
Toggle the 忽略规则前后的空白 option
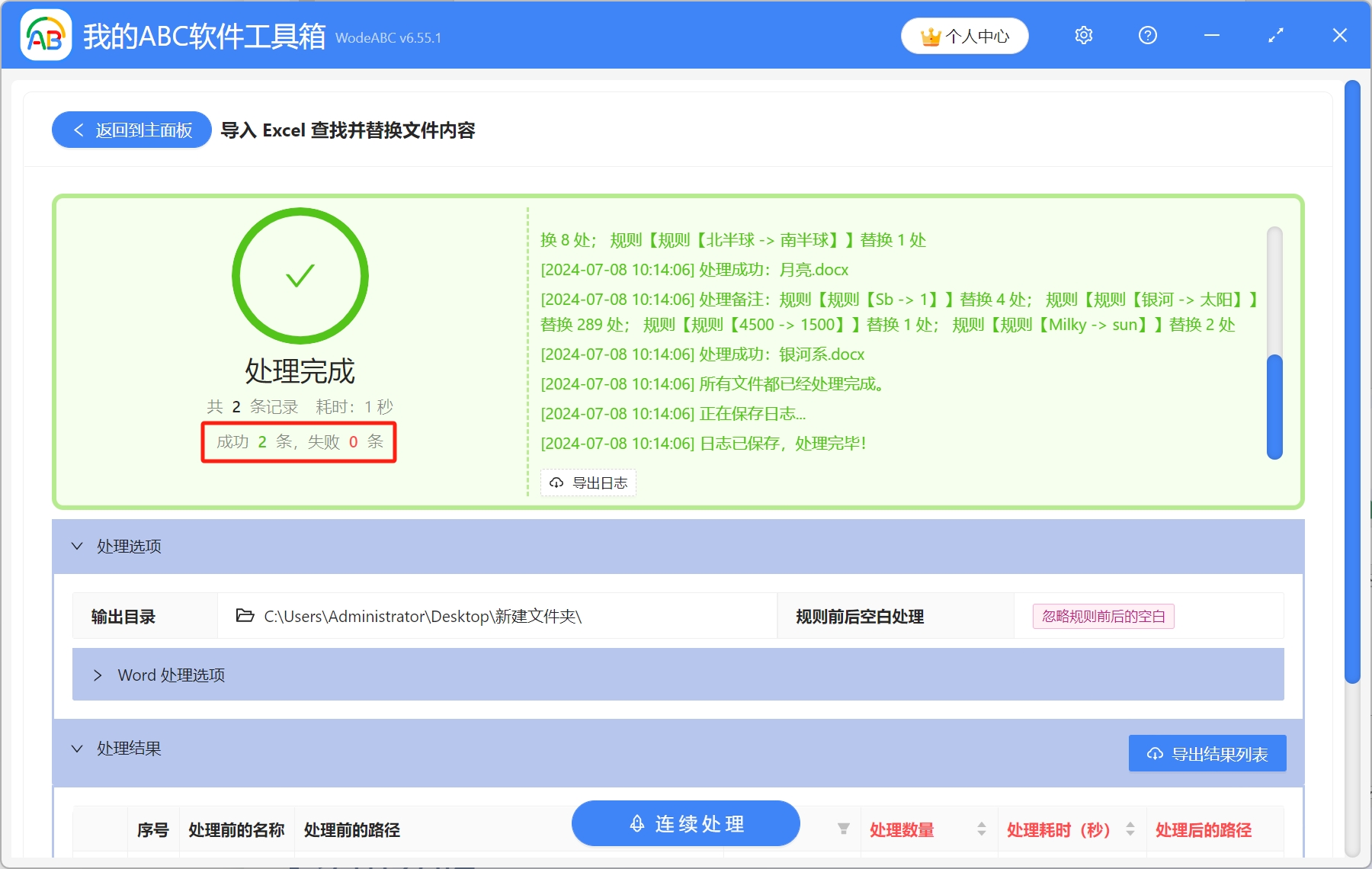pos(1102,616)
